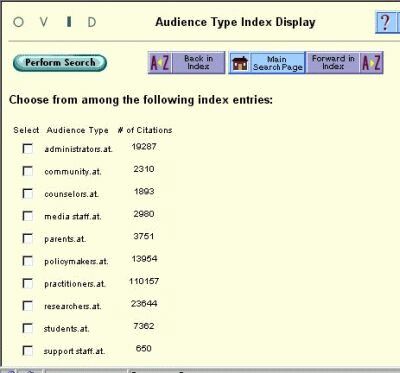400x373 pixels.
Task: Tick the practitioners.at. checkbox
Action: 28,283
